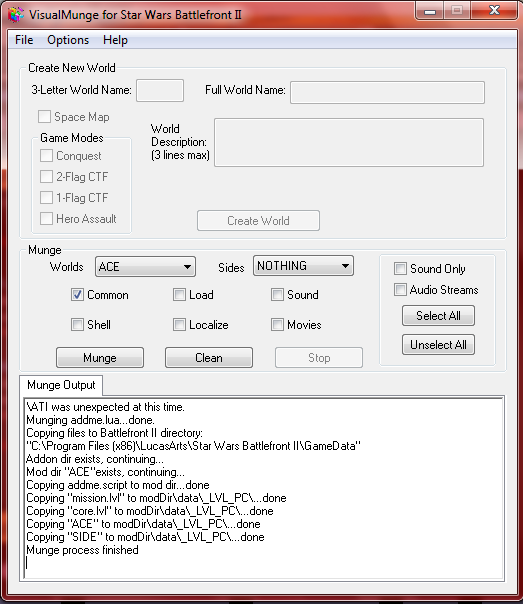523x604 pixels.
Task: Focus the World Description text box
Action: 349,143
